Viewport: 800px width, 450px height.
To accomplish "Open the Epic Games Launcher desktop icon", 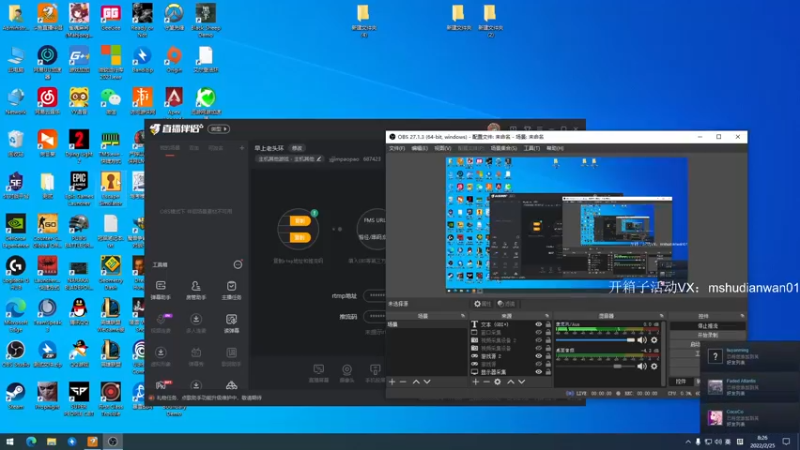I will (79, 188).
